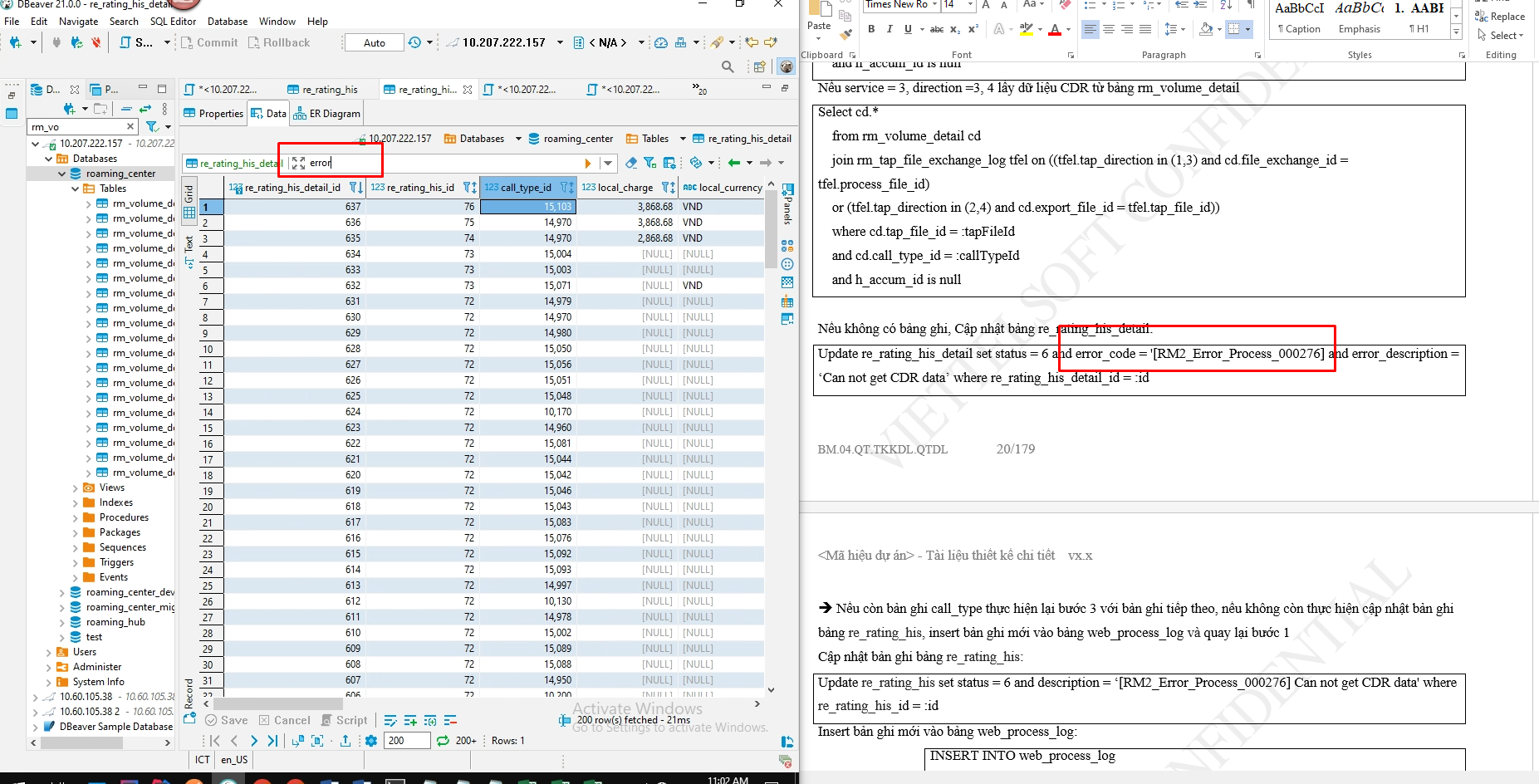1539x784 pixels.
Task: Open the New Connection plug icon
Action: coord(15,42)
